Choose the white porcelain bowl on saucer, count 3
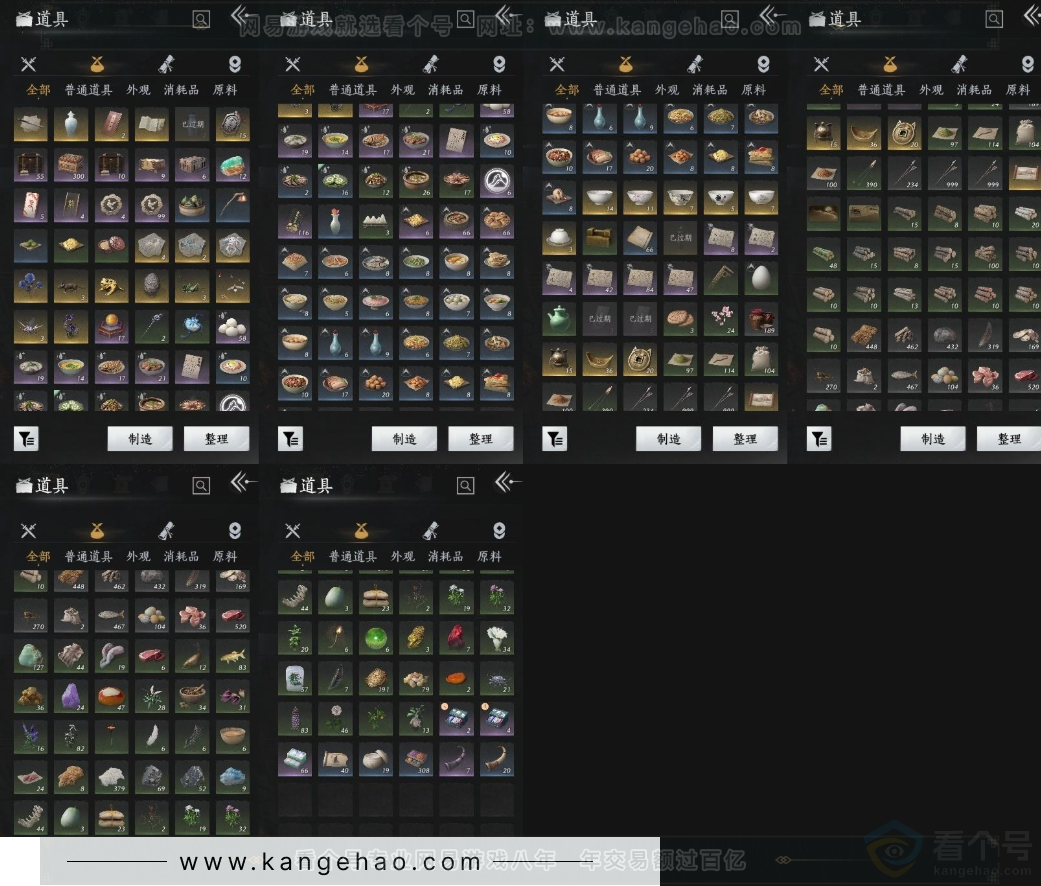The width and height of the screenshot is (1041, 886). [x=559, y=238]
